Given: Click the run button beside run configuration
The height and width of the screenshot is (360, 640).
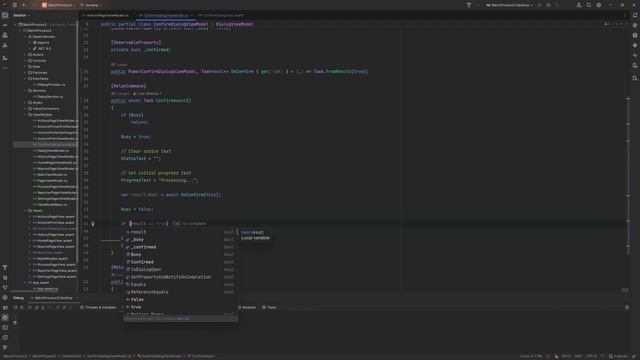Looking at the screenshot, I should (x=540, y=5).
